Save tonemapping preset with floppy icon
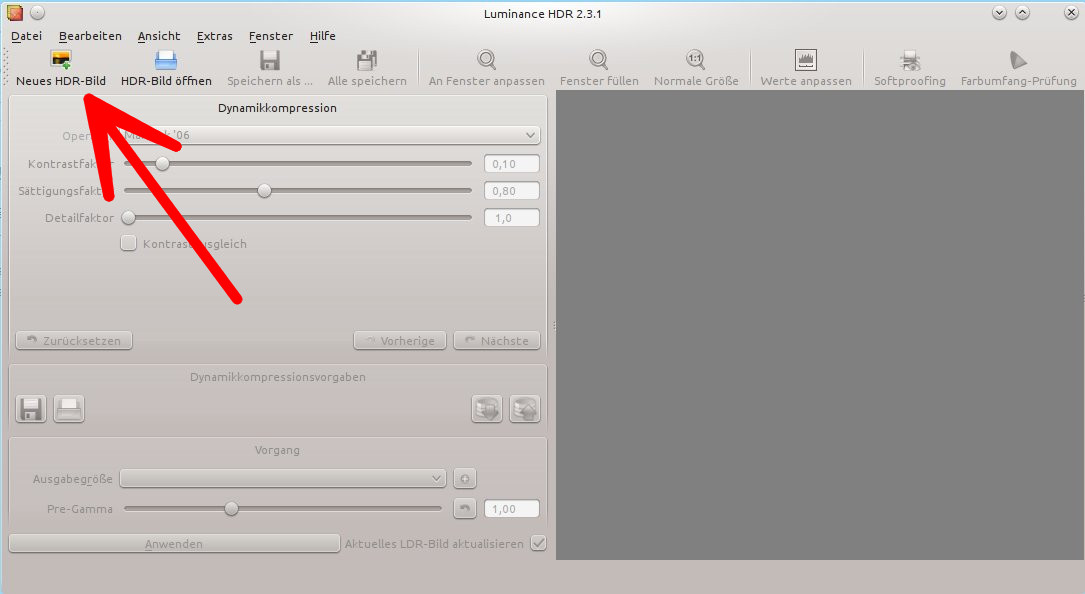1085x594 pixels. click(x=31, y=409)
